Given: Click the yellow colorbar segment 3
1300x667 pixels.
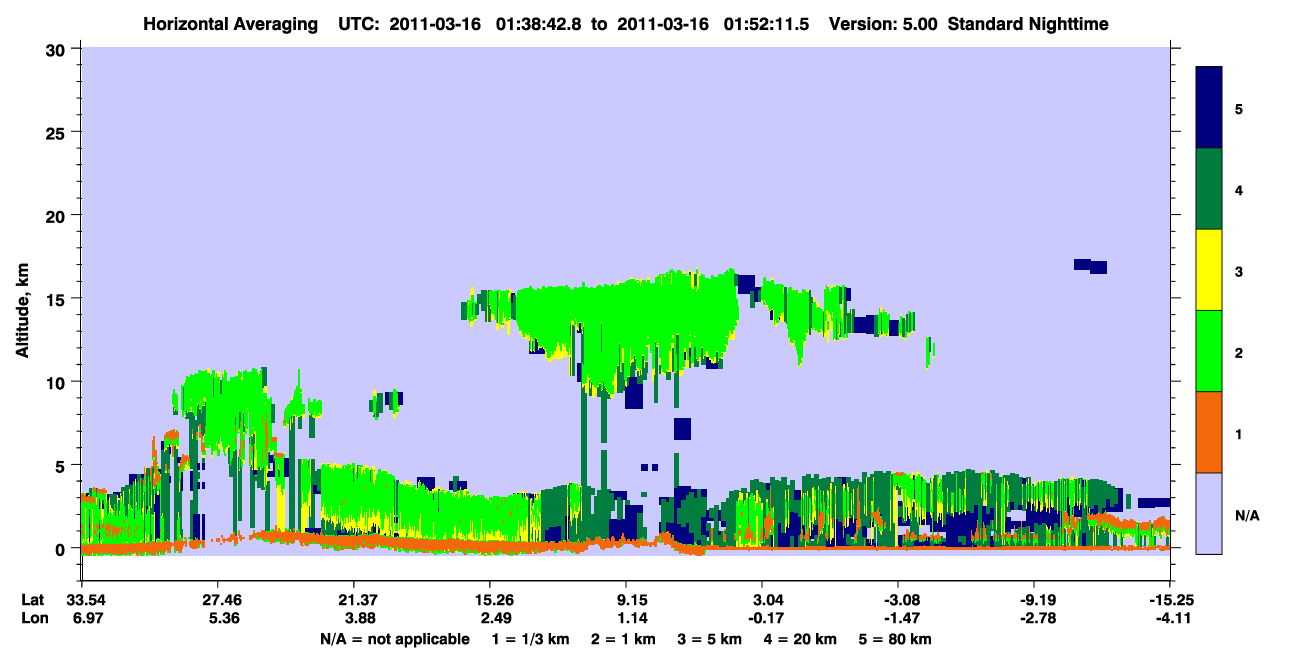Looking at the screenshot, I should [x=1209, y=270].
